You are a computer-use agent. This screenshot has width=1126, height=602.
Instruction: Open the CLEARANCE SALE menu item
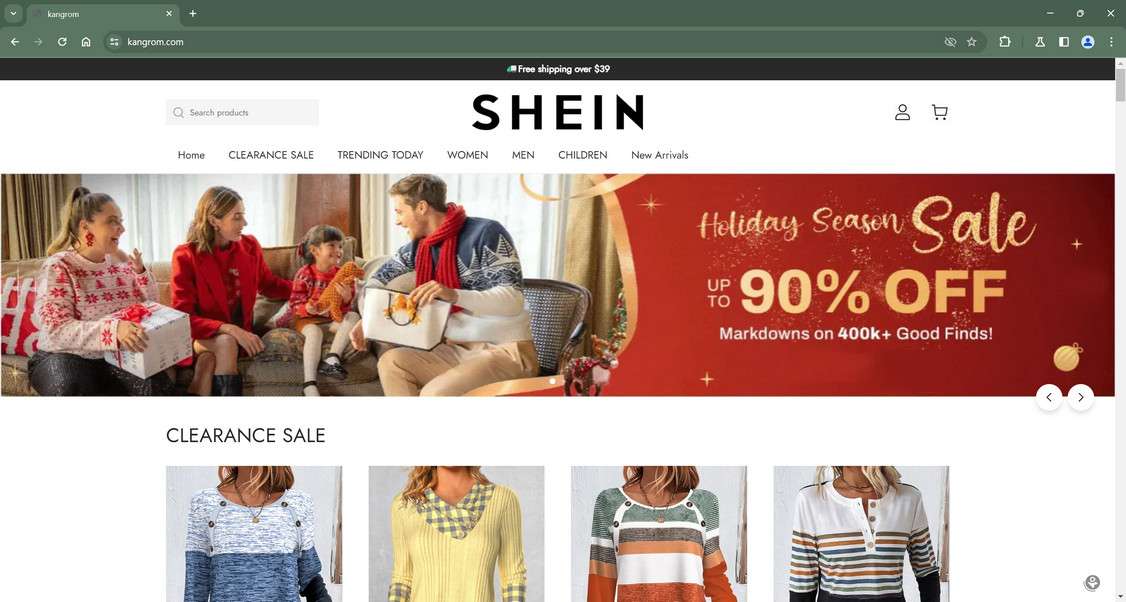coord(271,154)
